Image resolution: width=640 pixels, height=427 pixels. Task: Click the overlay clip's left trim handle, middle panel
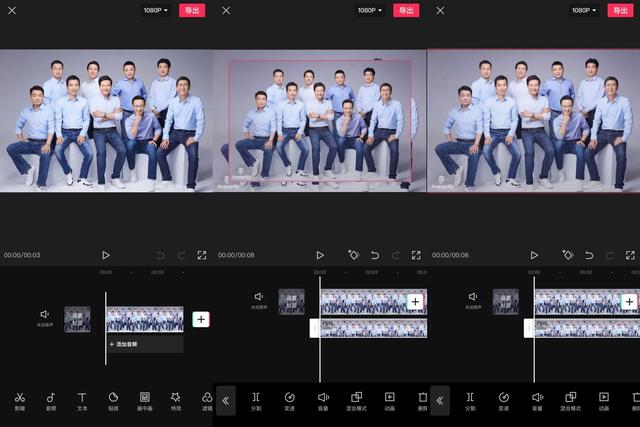[315, 328]
